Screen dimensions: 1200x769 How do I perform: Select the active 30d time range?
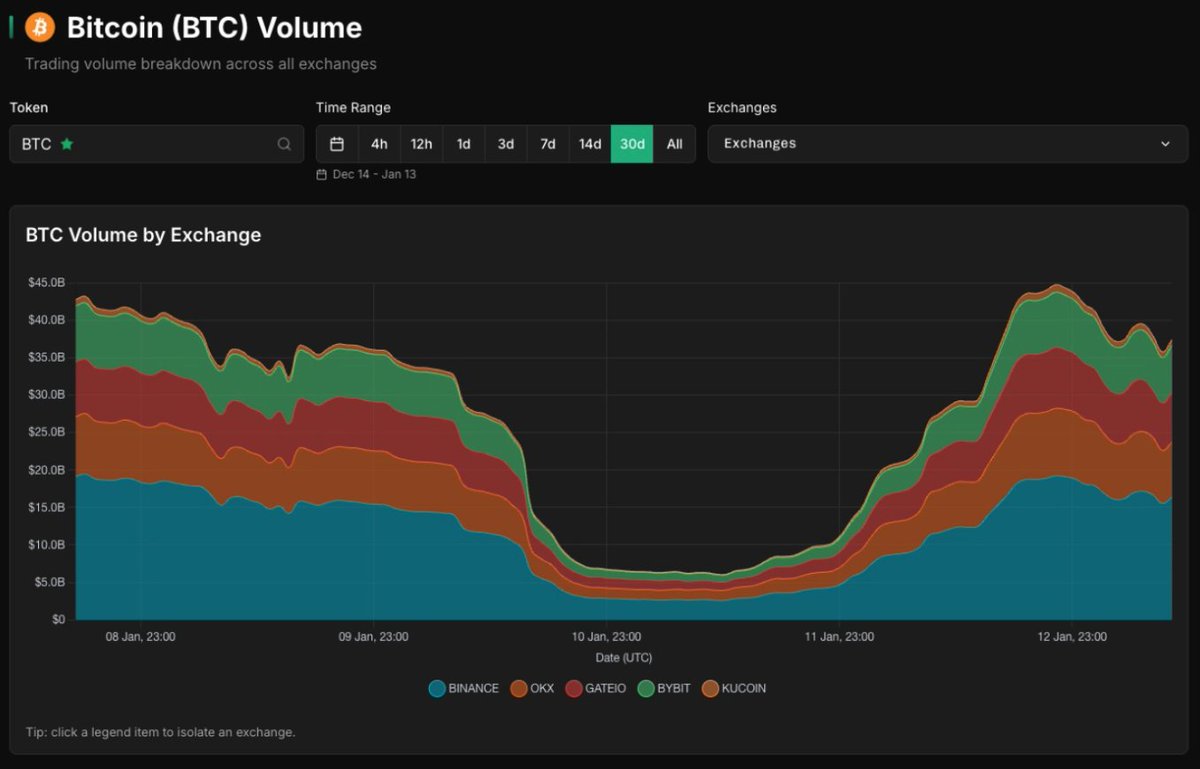coord(632,144)
